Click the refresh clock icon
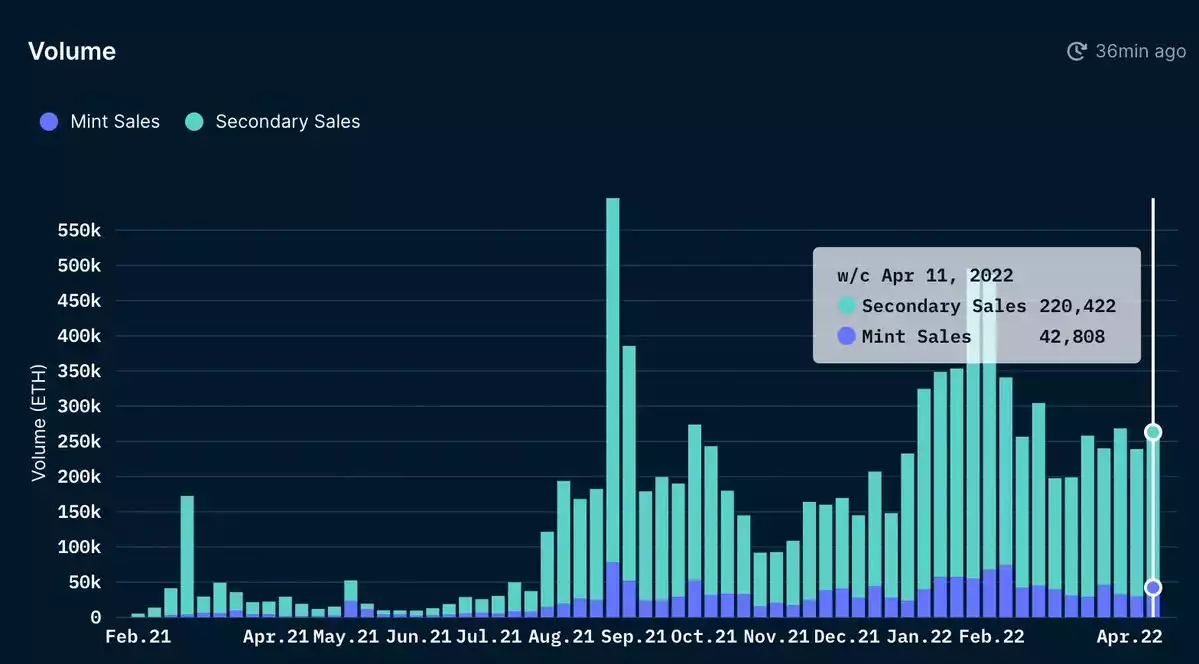Viewport: 1199px width, 664px height. tap(1077, 51)
